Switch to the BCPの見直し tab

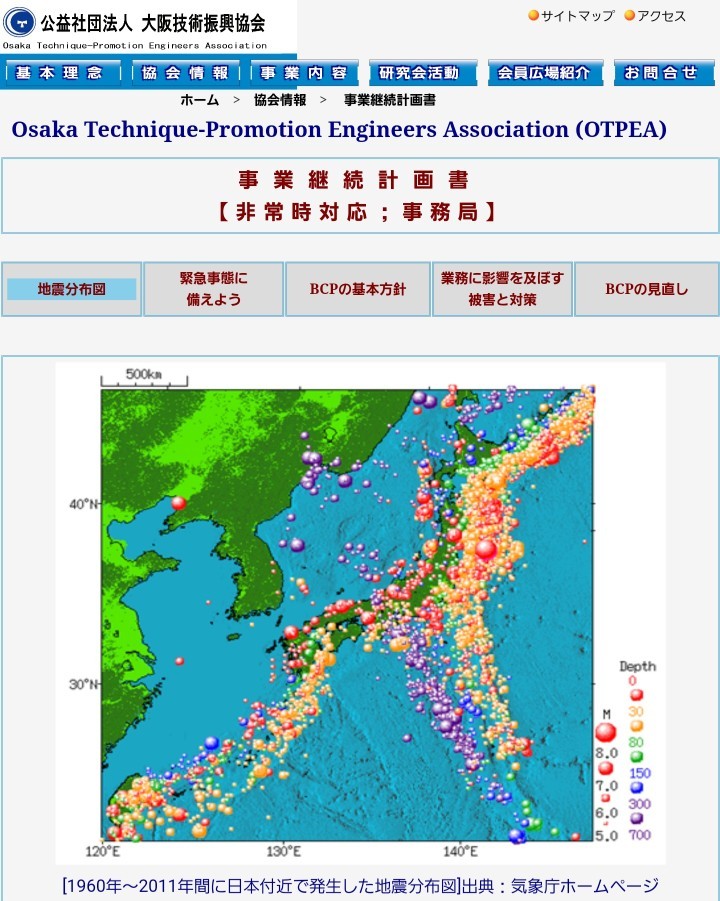pos(646,289)
